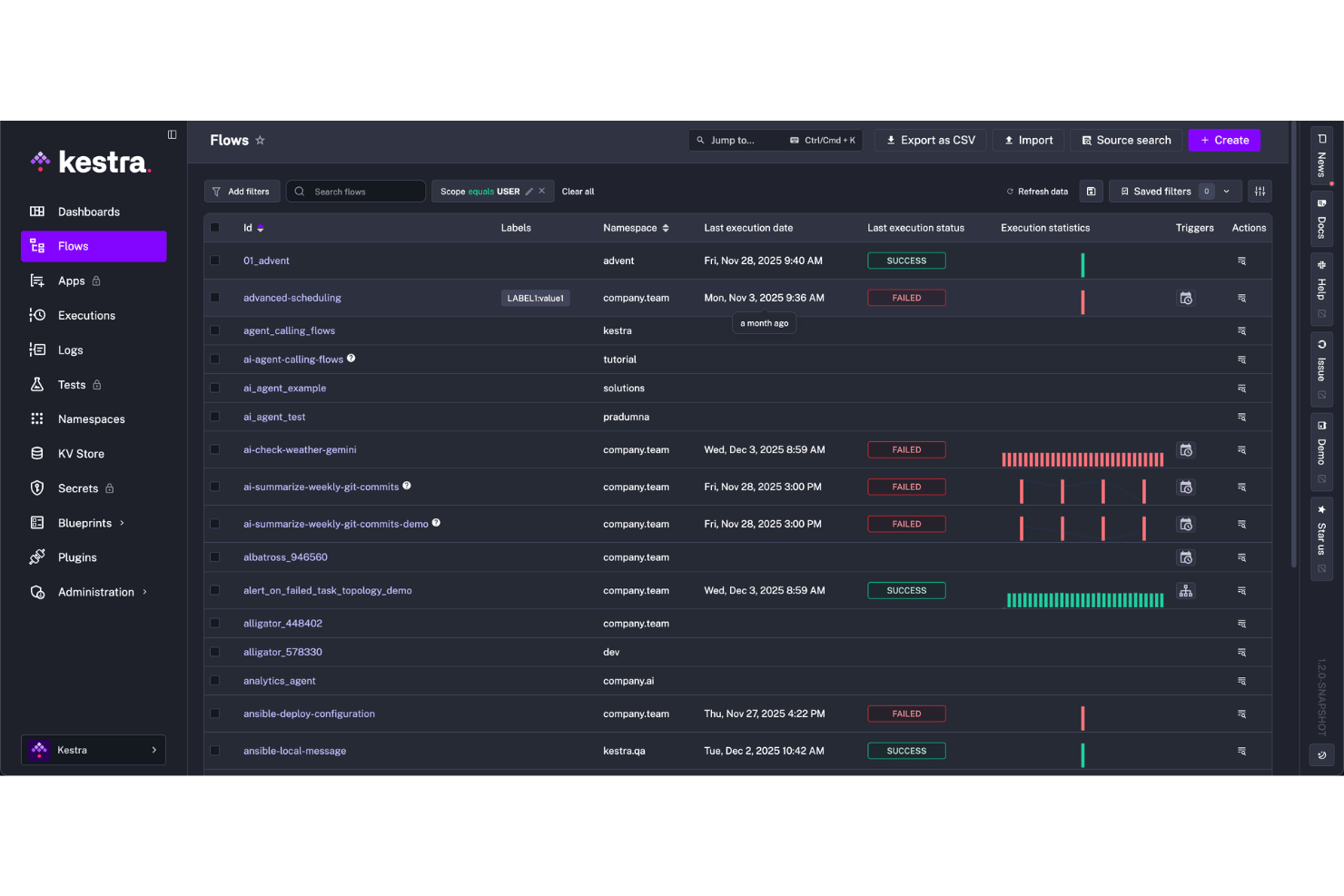Check the alligator_578330 row checkbox
Image resolution: width=1344 pixels, height=896 pixels.
[215, 652]
